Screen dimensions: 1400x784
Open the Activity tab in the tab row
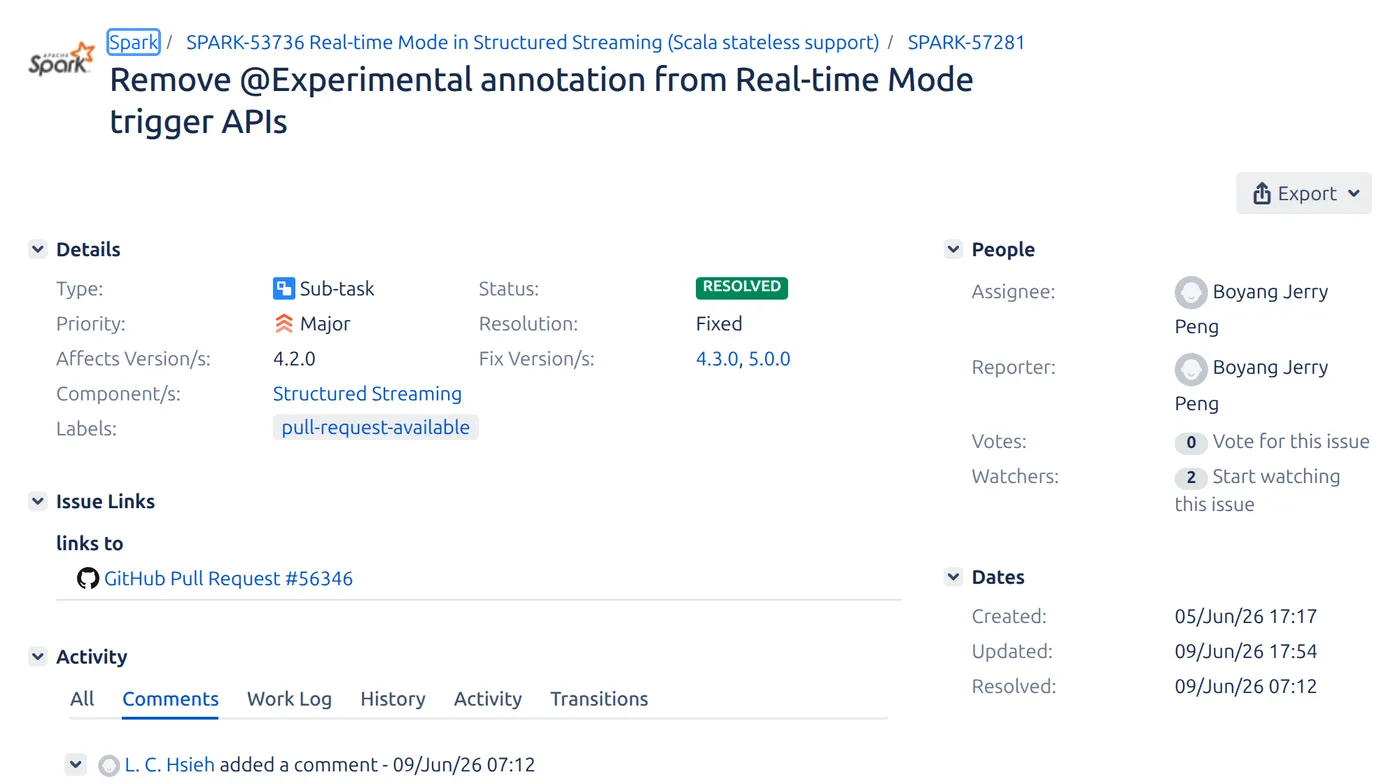click(x=488, y=699)
